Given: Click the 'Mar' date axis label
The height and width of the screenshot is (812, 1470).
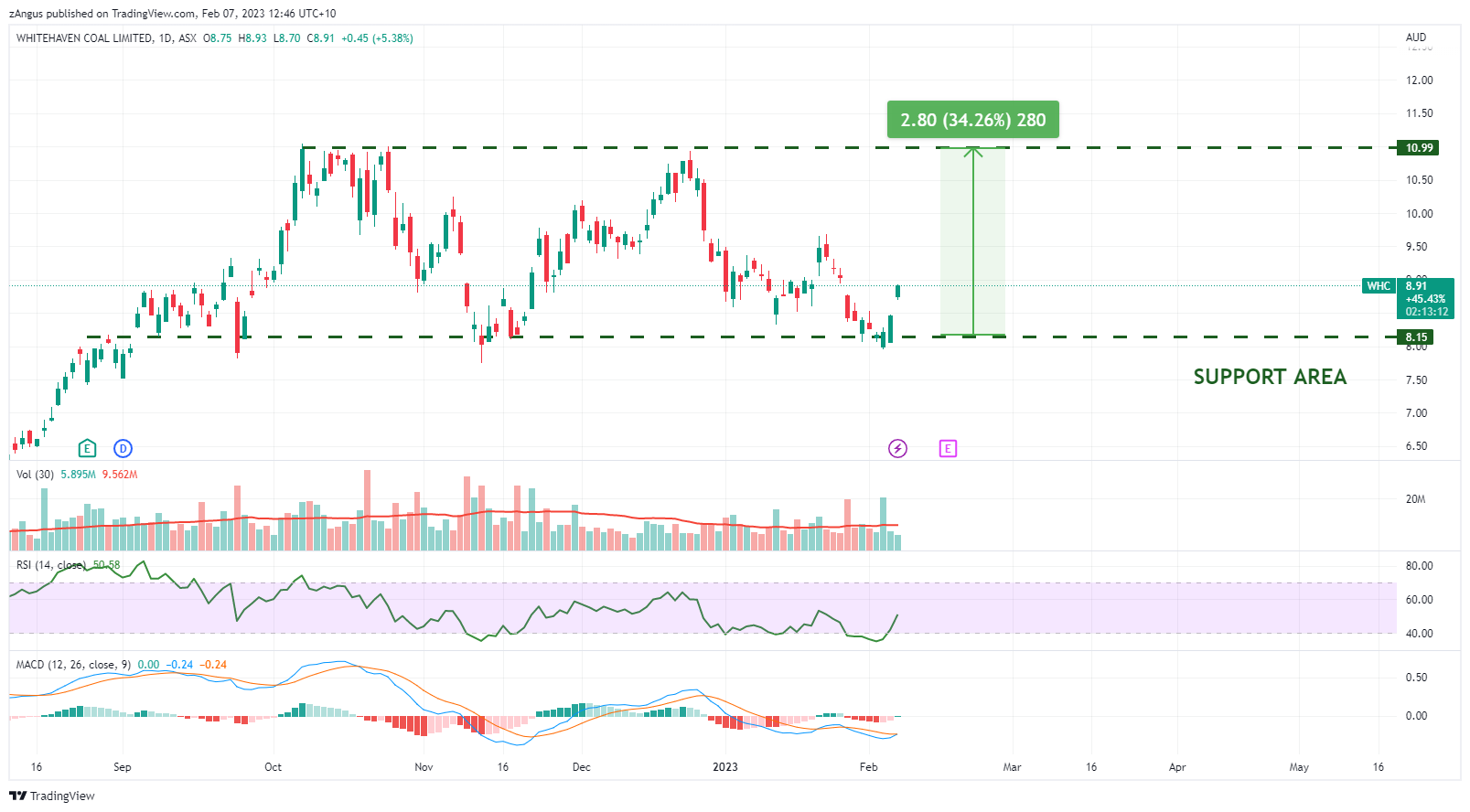Looking at the screenshot, I should [1012, 767].
